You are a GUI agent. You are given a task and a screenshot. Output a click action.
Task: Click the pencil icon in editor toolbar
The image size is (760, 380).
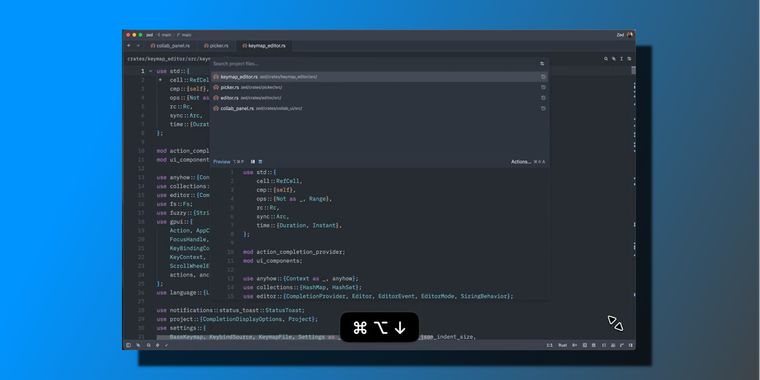click(x=614, y=59)
